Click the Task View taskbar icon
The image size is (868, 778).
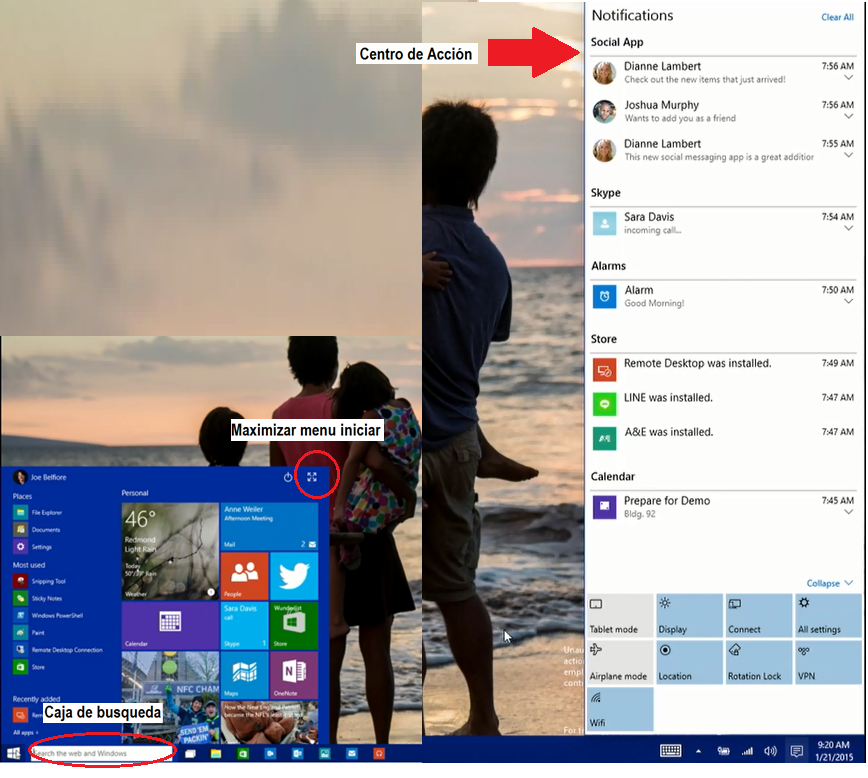point(190,754)
